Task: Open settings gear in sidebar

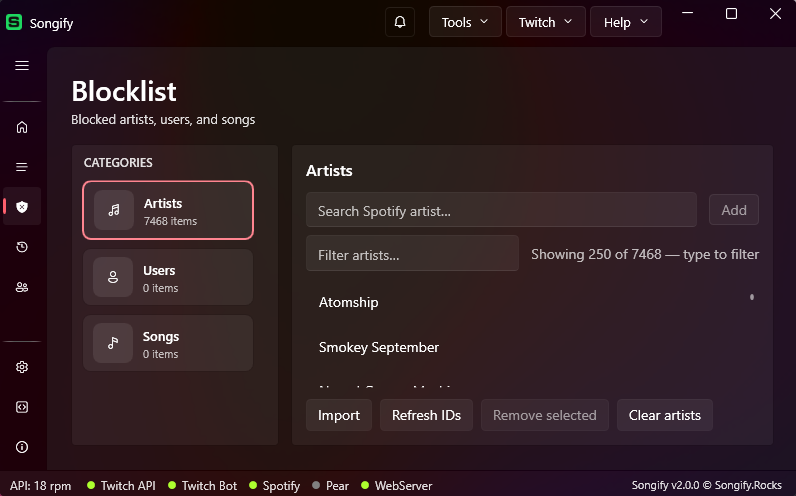Action: click(22, 367)
